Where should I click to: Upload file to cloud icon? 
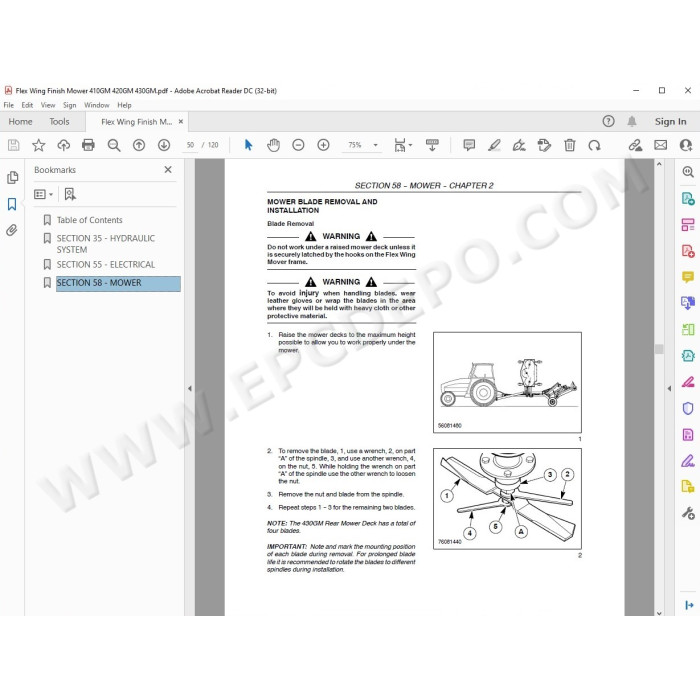pos(63,145)
